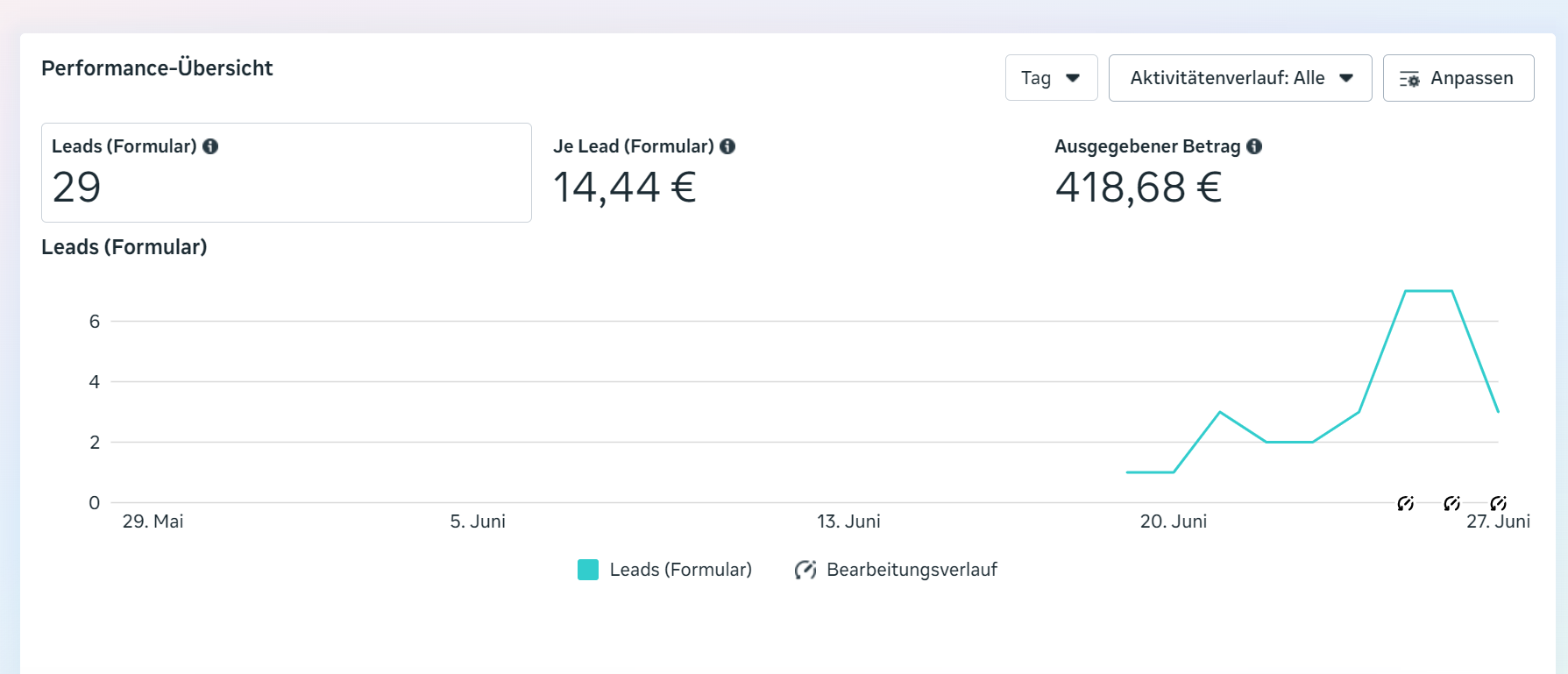Click the Anpassen button
This screenshot has height=674, width=1568.
pos(1458,78)
